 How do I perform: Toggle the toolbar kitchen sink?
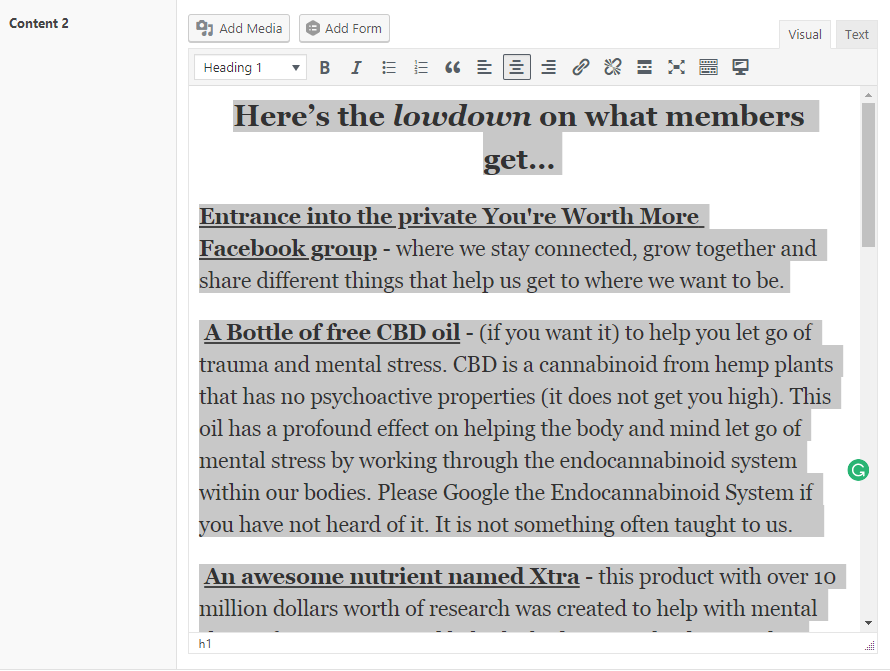point(708,68)
